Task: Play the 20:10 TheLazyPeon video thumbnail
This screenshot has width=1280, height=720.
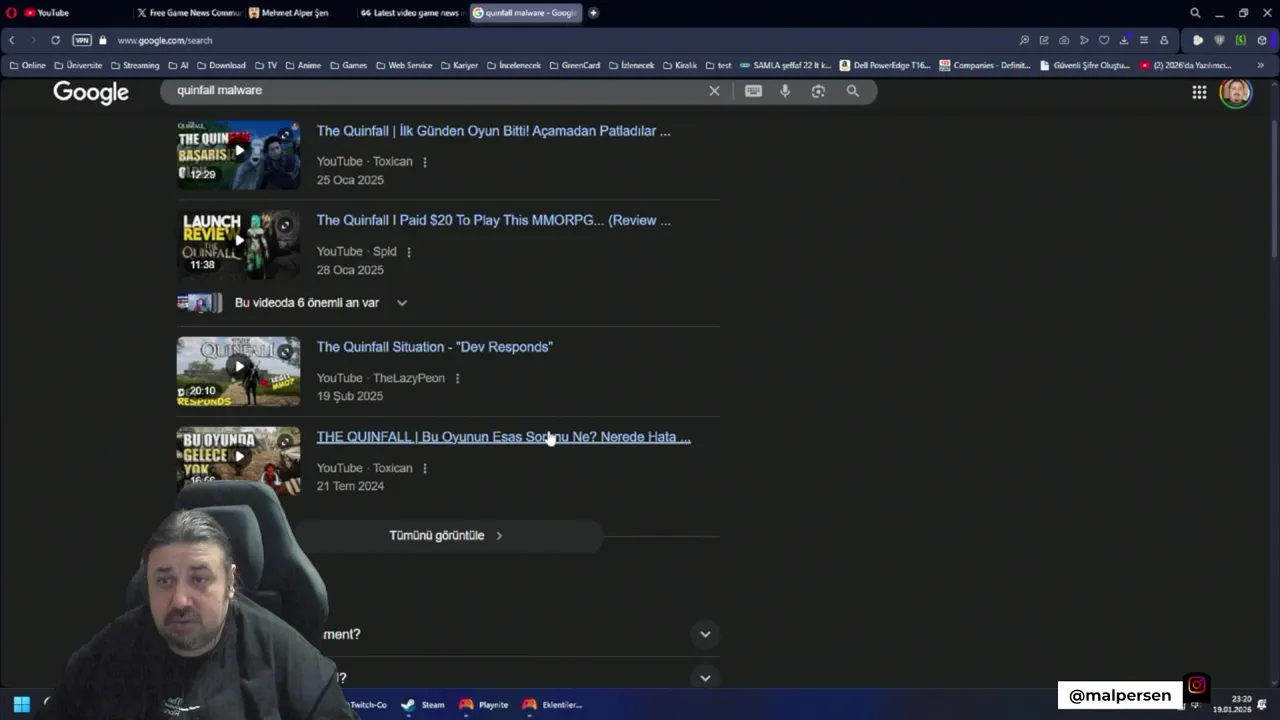Action: click(238, 371)
